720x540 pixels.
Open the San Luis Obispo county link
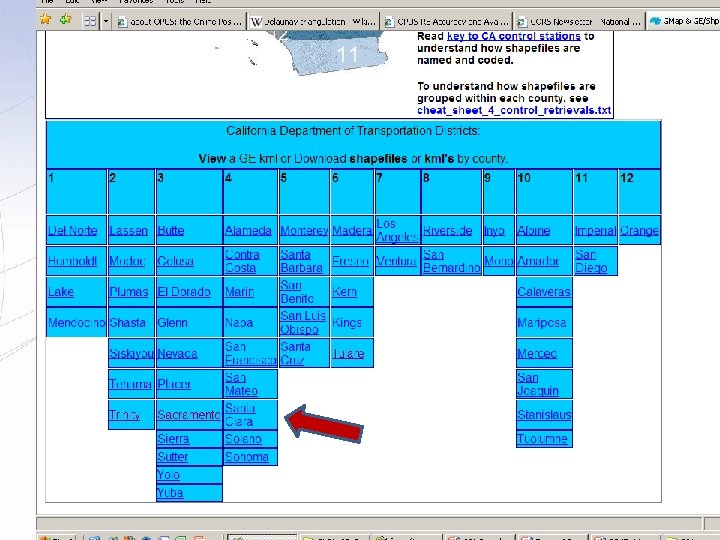(303, 323)
